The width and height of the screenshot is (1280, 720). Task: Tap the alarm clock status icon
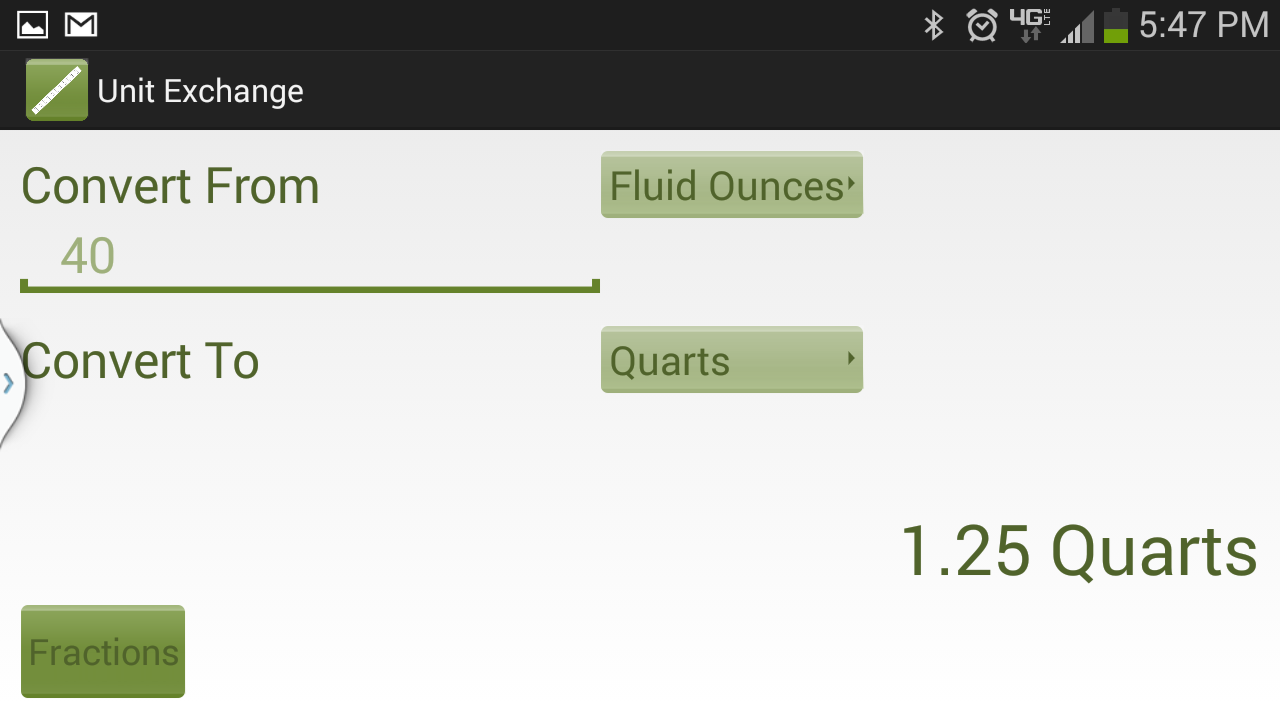(982, 25)
